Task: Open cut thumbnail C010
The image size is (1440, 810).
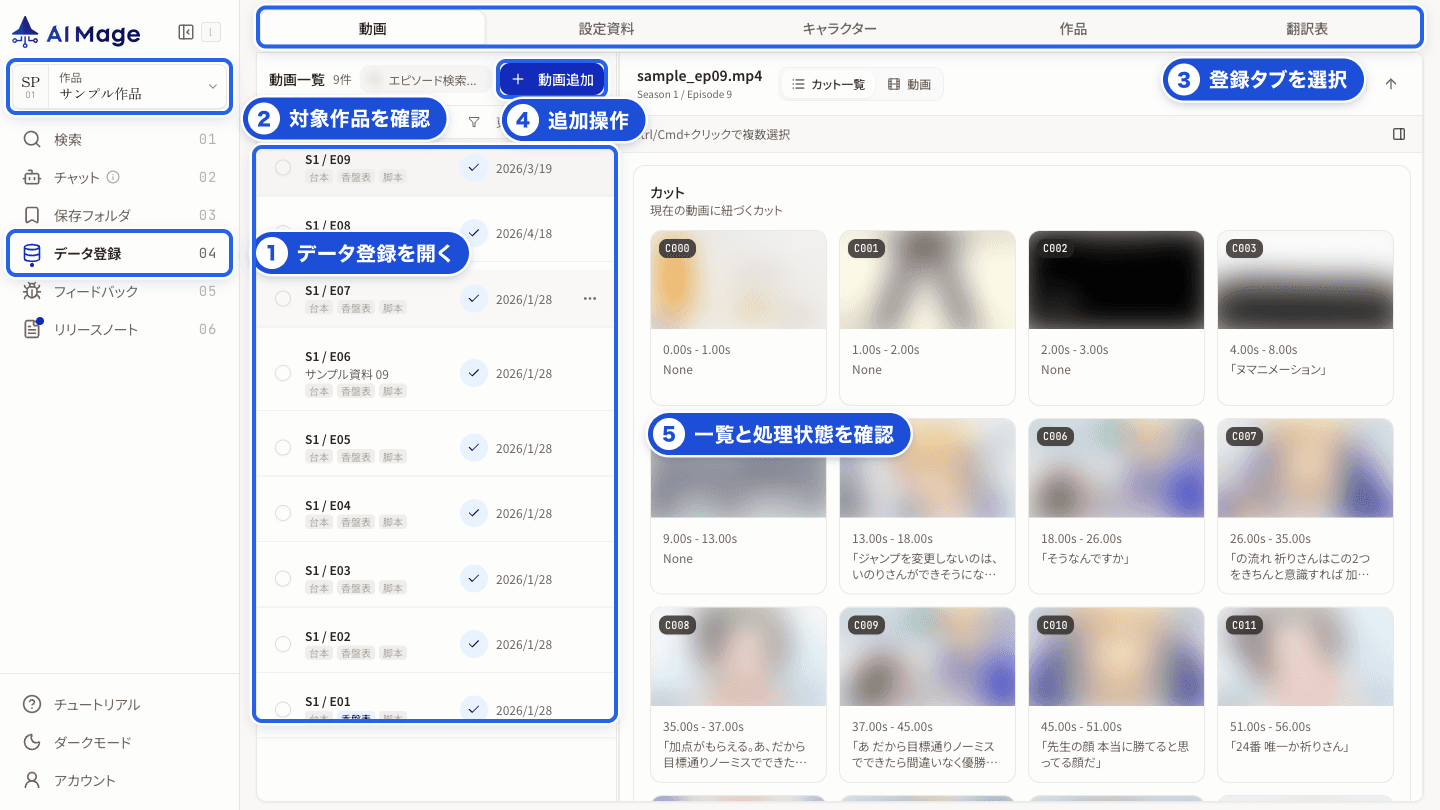Action: point(1116,657)
